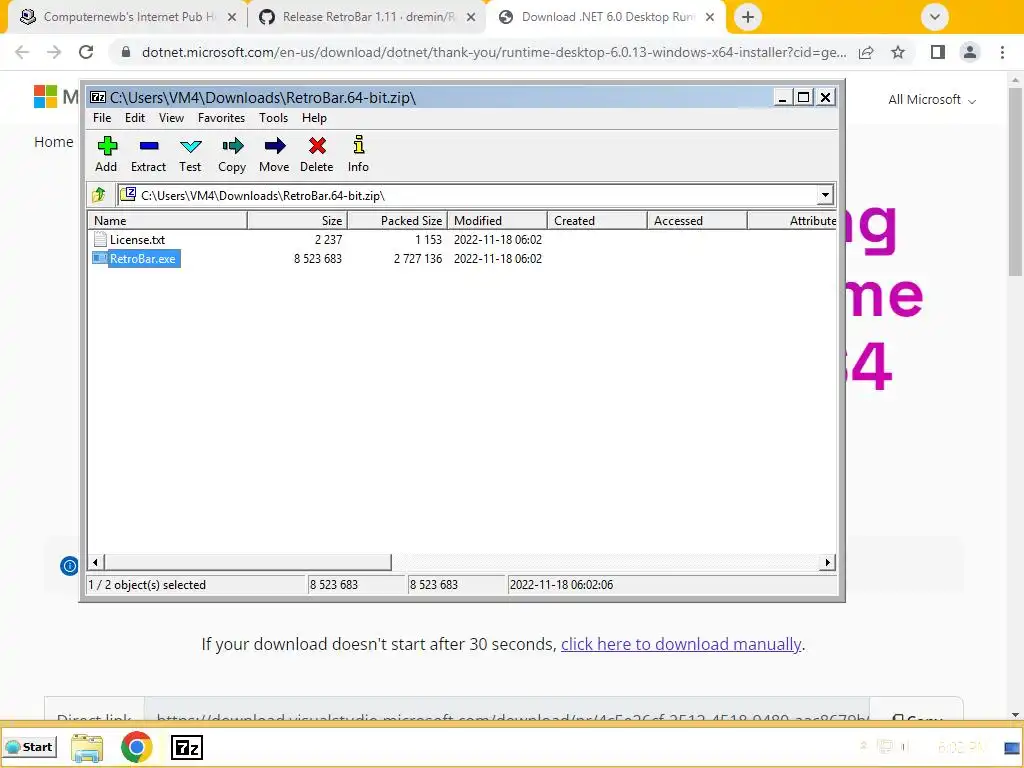Sort files by Name column
The width and height of the screenshot is (1024, 768).
pos(167,221)
